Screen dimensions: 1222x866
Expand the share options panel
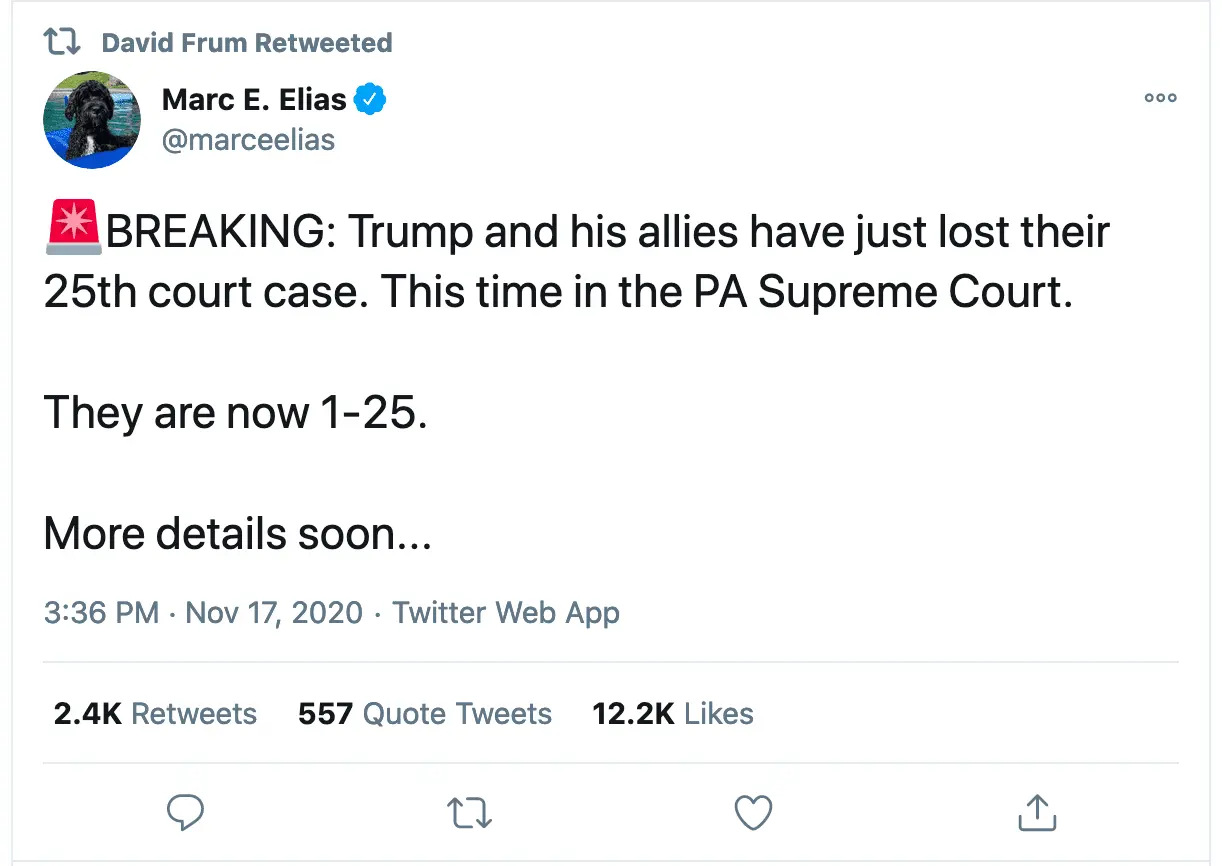[x=1037, y=812]
